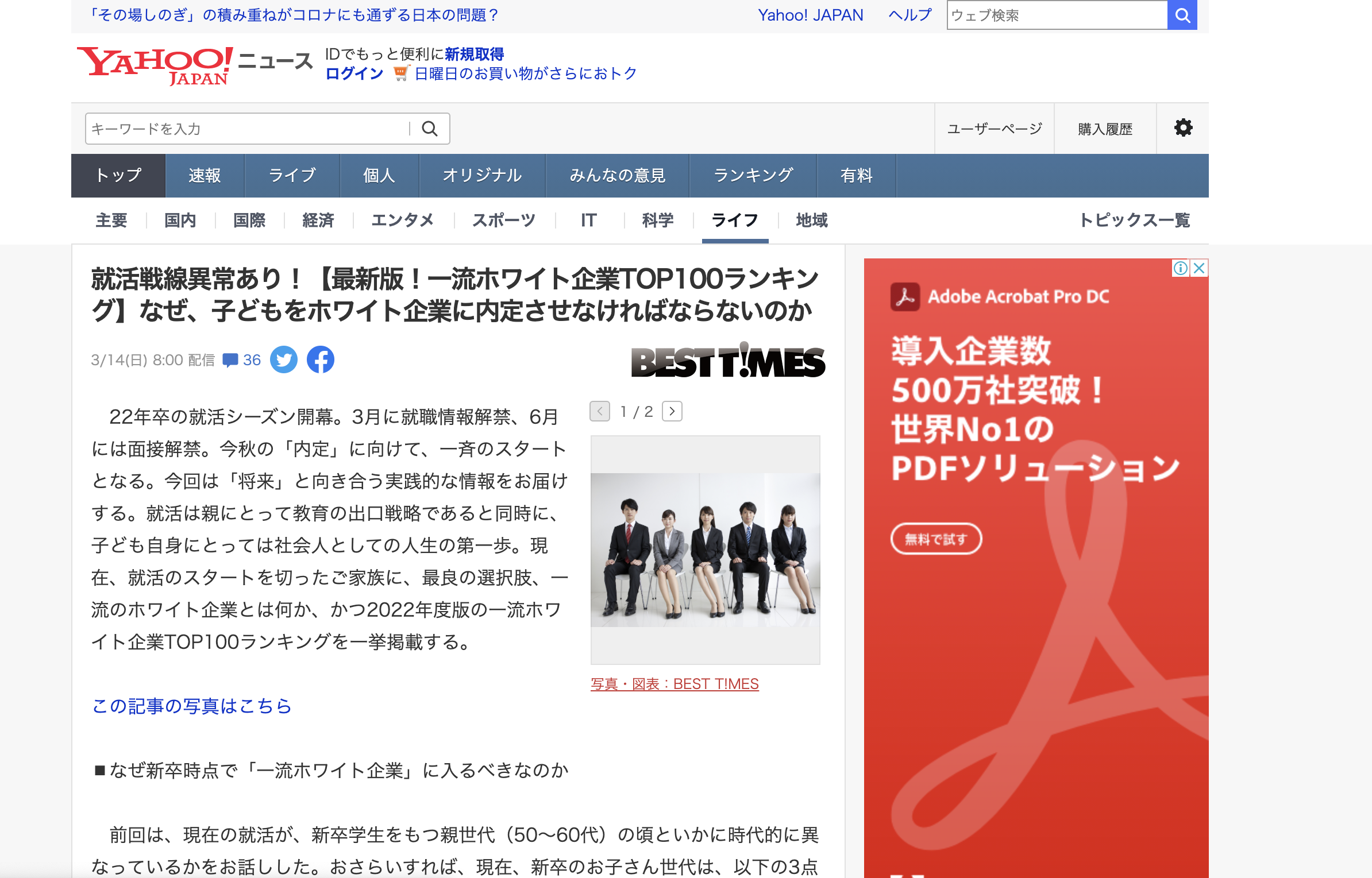The width and height of the screenshot is (1372, 878).
Task: Select the IT category
Action: (x=589, y=220)
